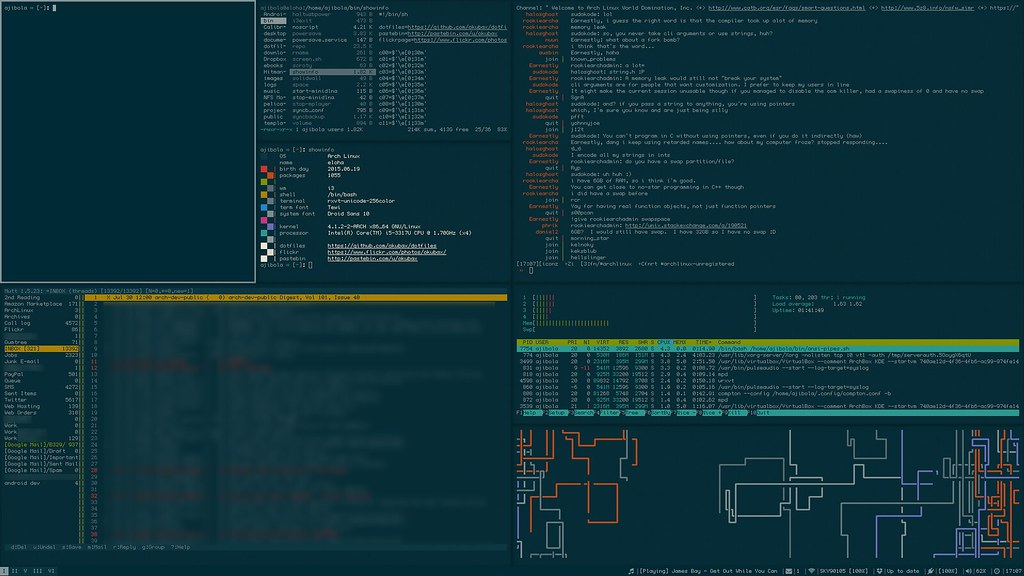The image size is (1024, 576).
Task: Click the blue color block beside term font
Action: tap(264, 208)
